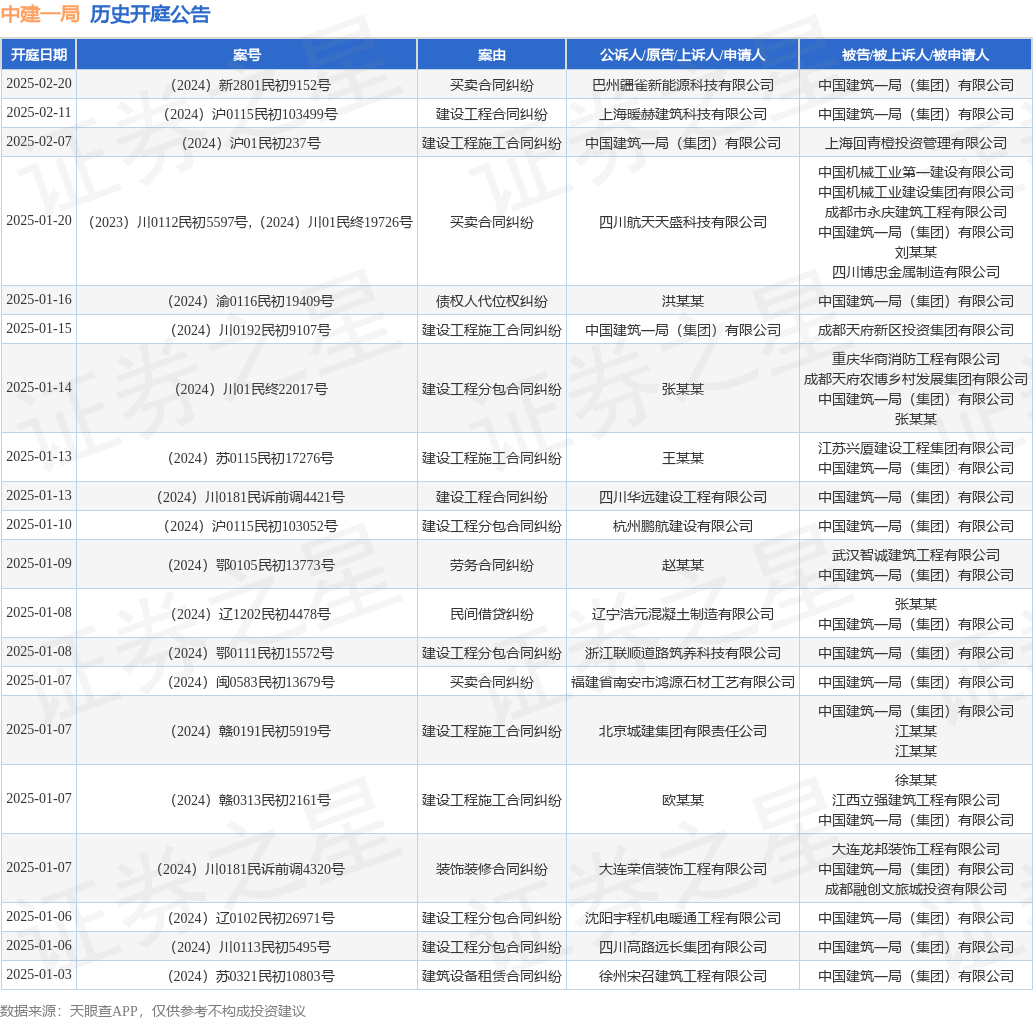Click plaintiff 福建省南安市鸿源石材工艺有限公司
Screen dimensions: 1033x1020
click(x=683, y=681)
